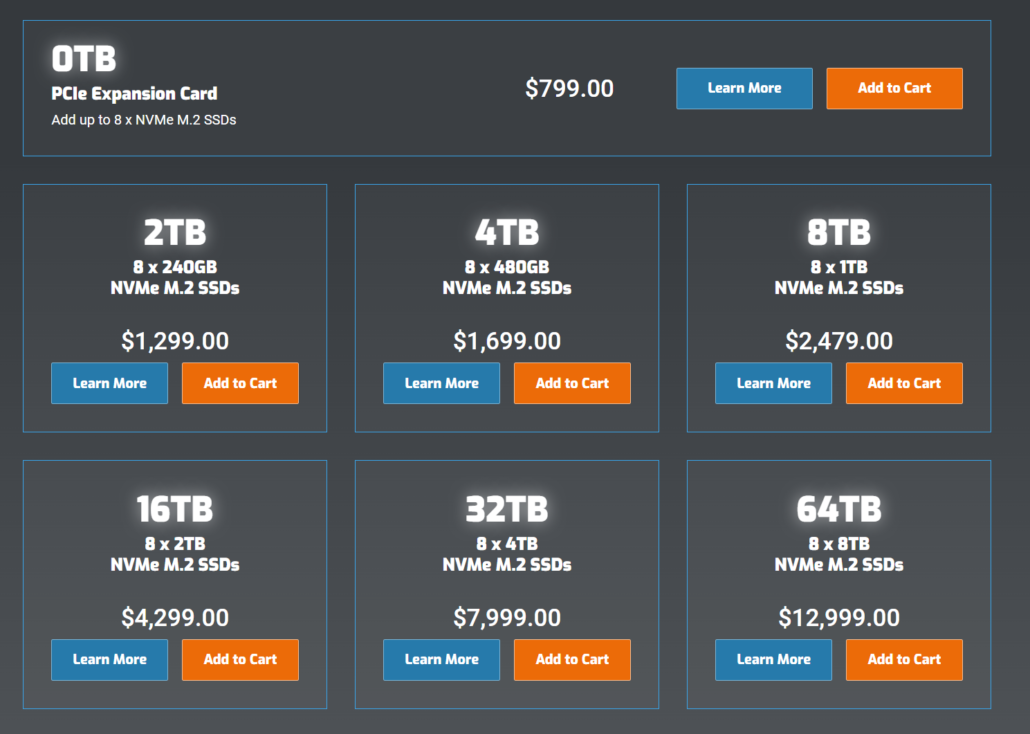Viewport: 1030px width, 734px height.
Task: Add the 4TB $1,699.00 option to cart
Action: tap(572, 383)
